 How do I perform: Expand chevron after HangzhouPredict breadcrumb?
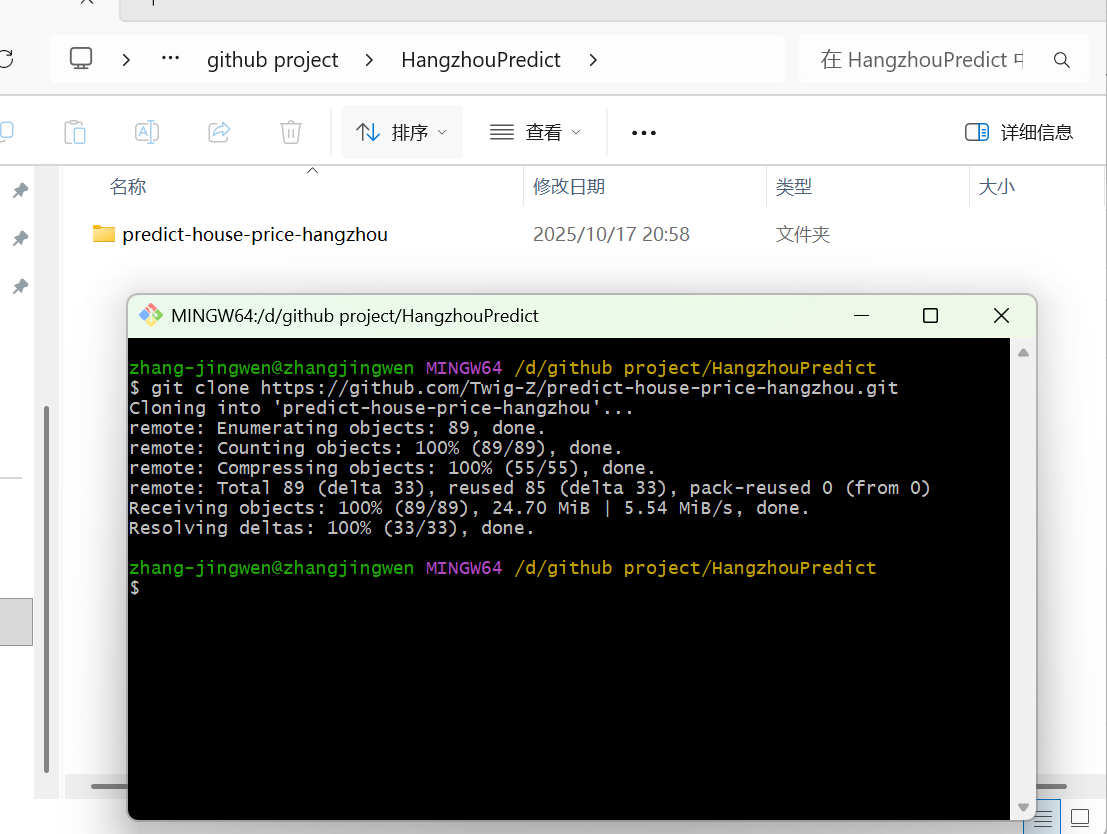point(593,60)
